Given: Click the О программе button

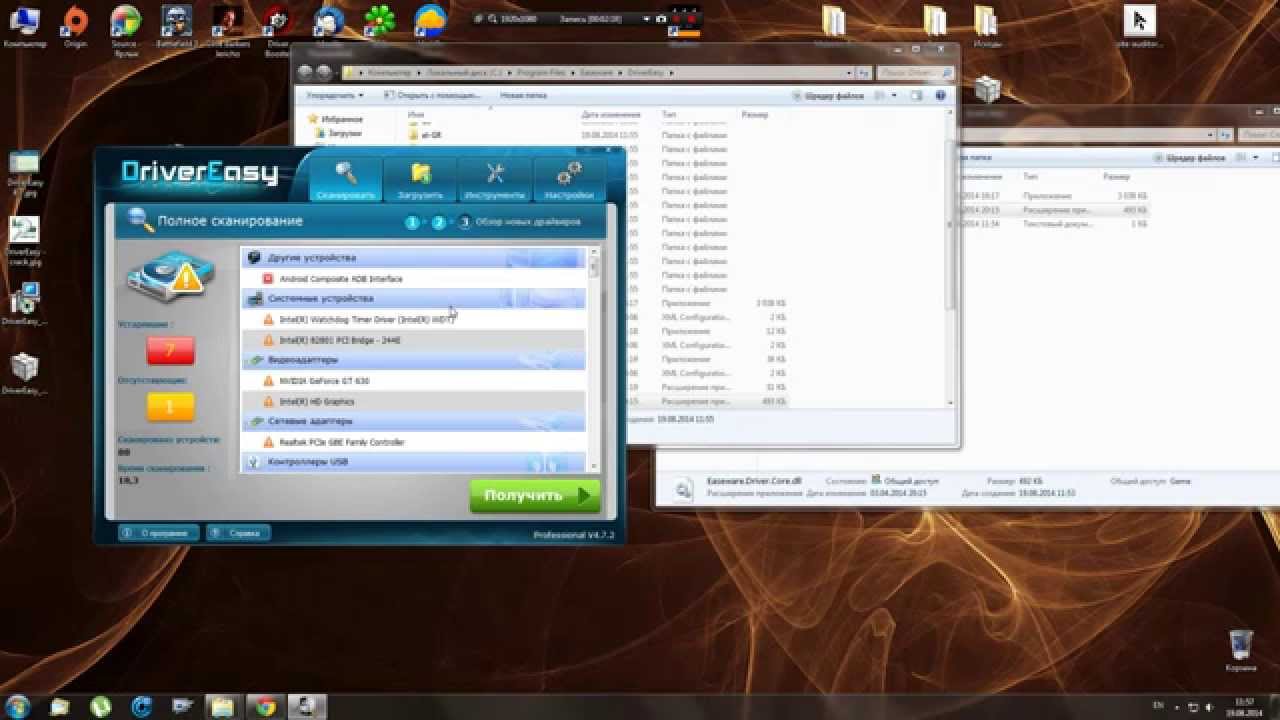Looking at the screenshot, I should (x=159, y=533).
